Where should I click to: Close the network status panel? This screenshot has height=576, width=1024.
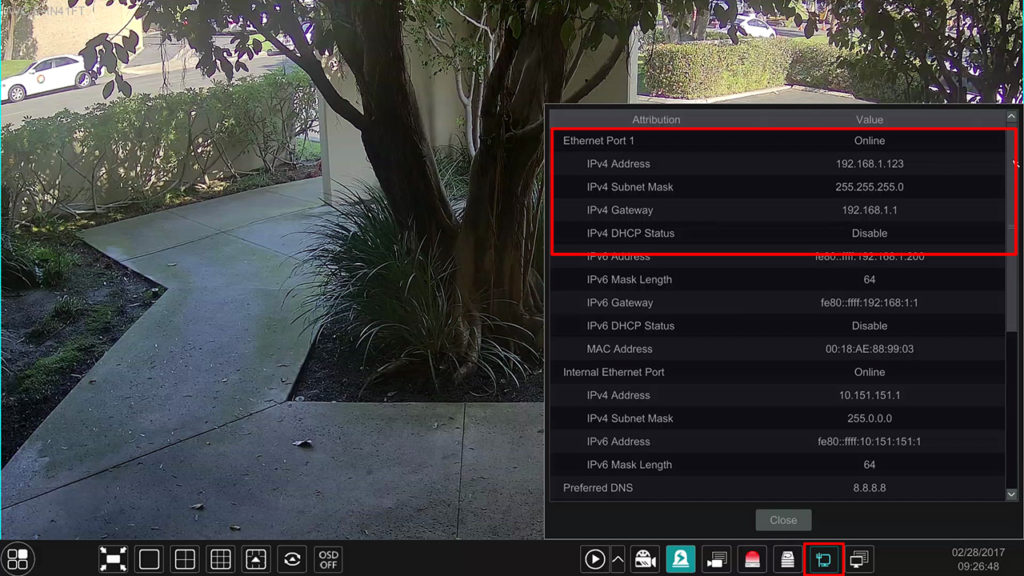click(783, 520)
